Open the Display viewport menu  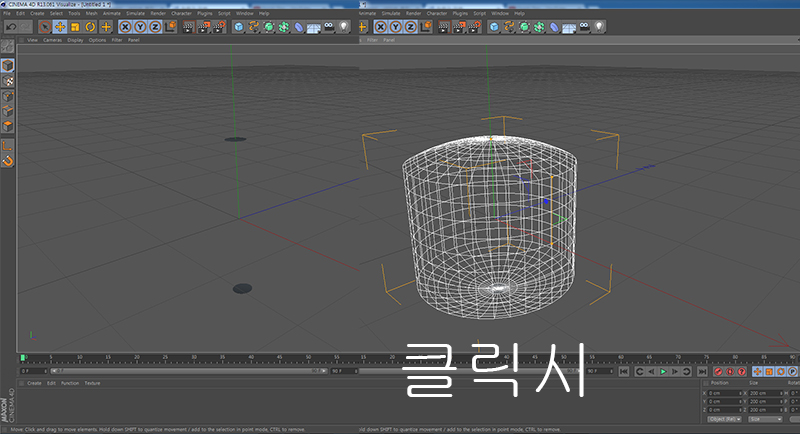75,40
